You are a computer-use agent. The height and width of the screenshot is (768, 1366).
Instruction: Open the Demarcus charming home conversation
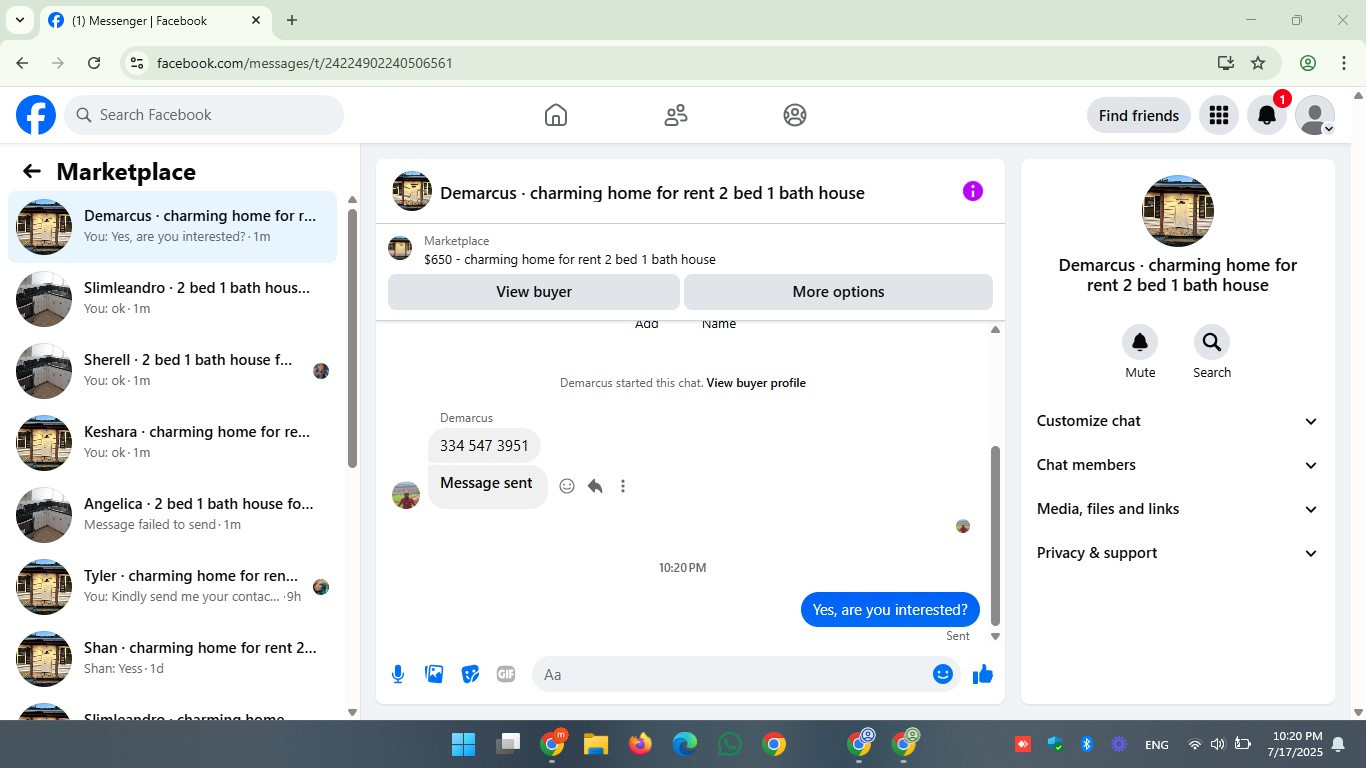click(173, 227)
